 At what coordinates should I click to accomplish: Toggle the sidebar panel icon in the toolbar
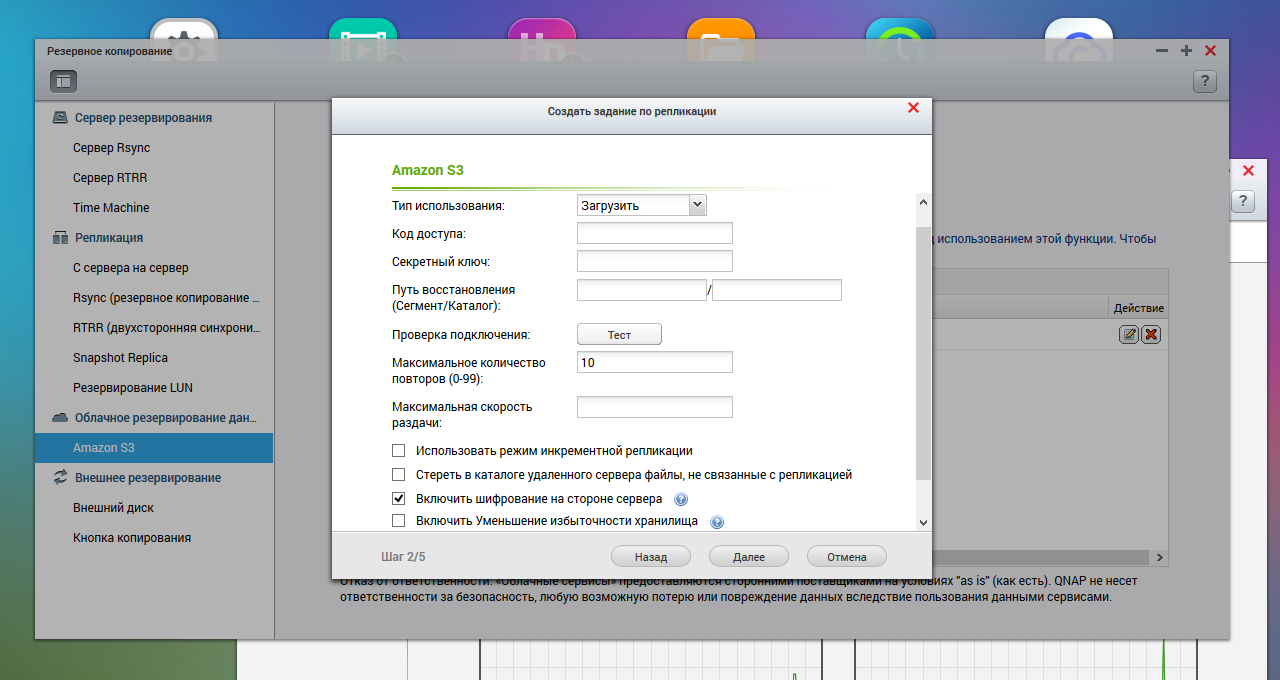pos(63,82)
